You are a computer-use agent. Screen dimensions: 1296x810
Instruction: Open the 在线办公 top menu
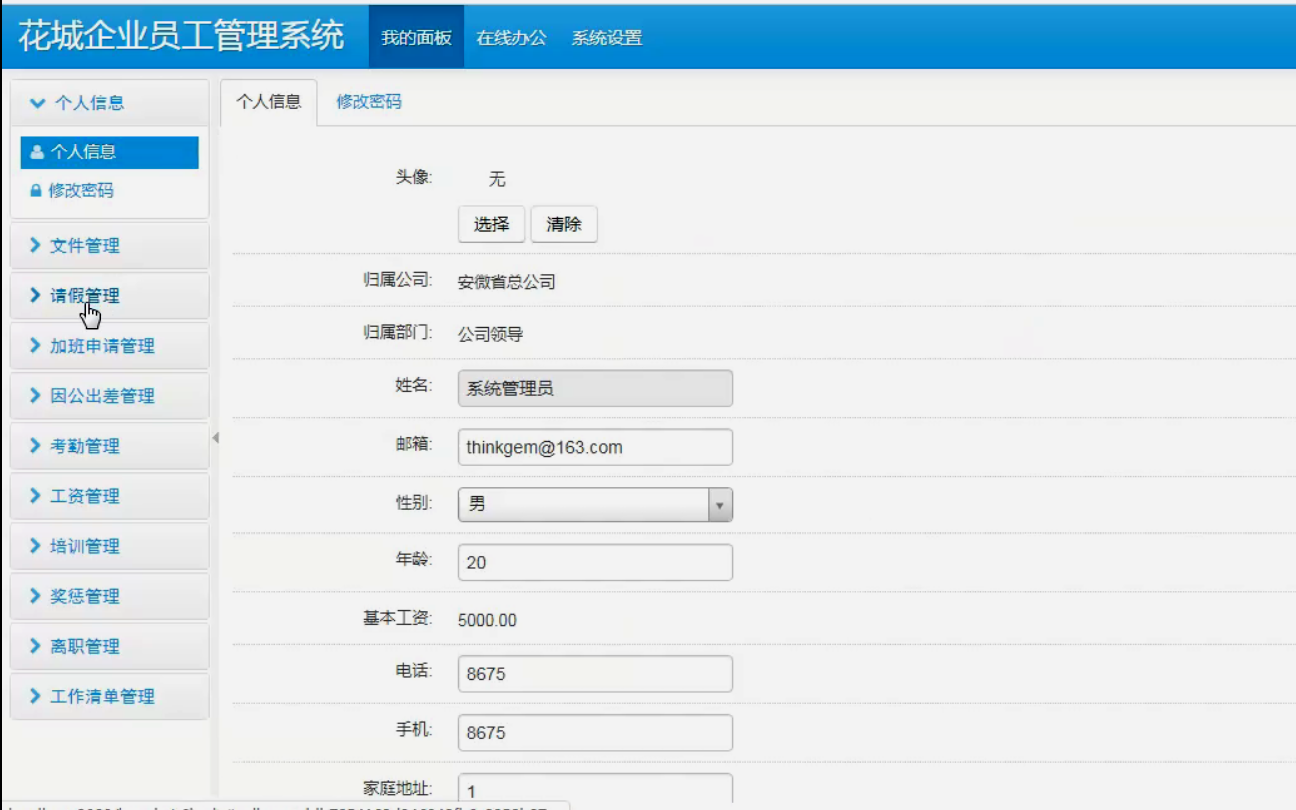[511, 38]
